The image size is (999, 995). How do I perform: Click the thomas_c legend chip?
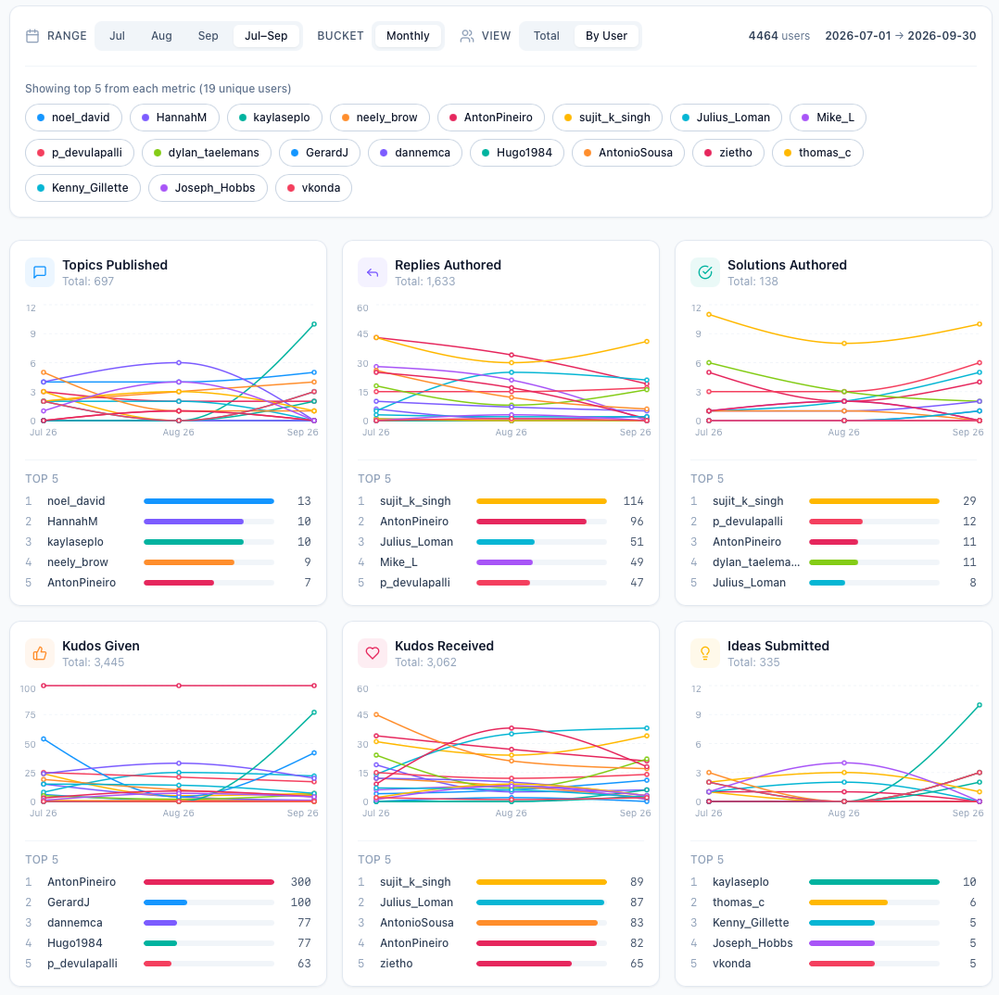818,153
